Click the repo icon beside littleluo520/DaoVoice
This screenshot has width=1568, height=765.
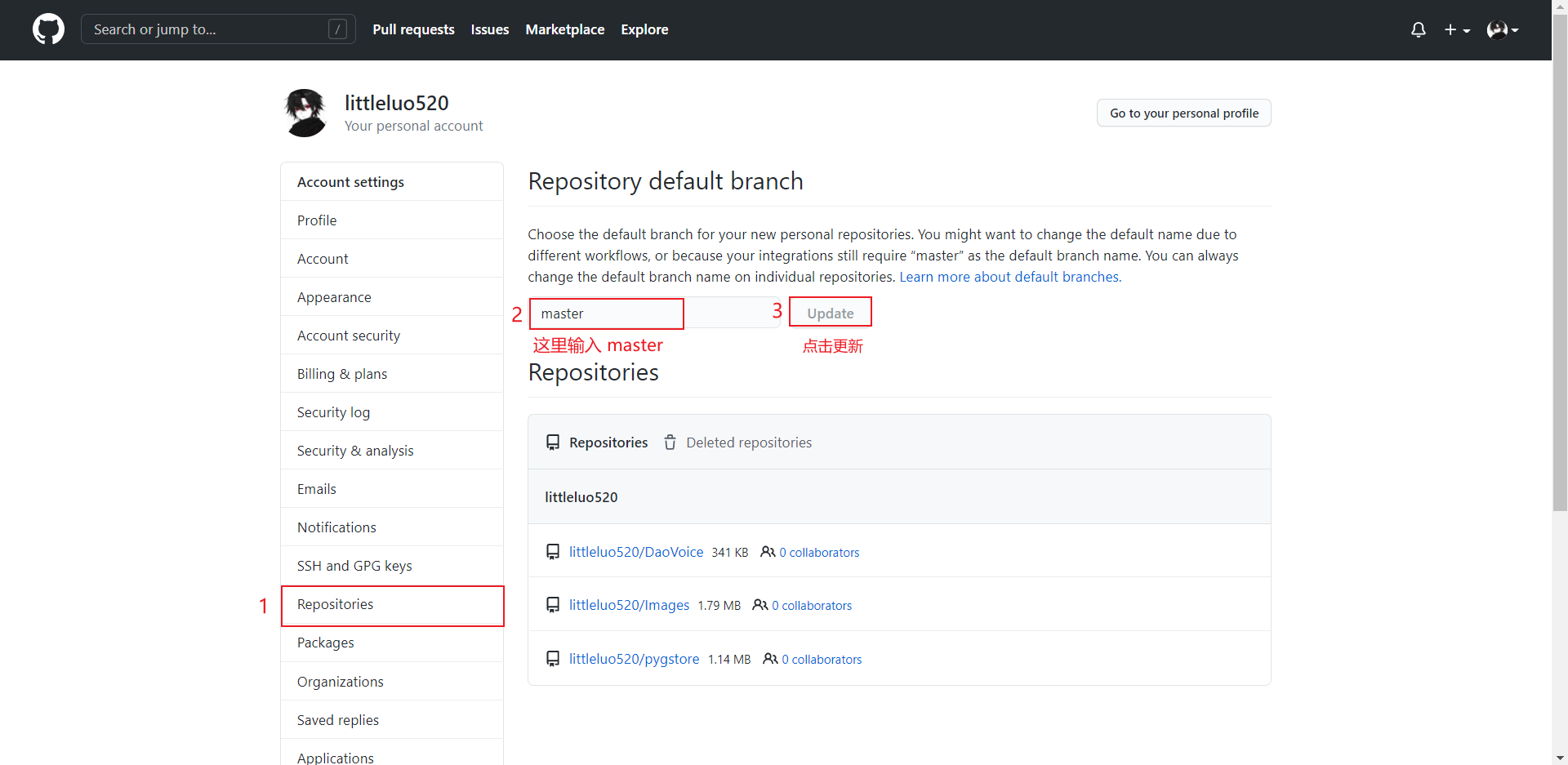(x=553, y=552)
